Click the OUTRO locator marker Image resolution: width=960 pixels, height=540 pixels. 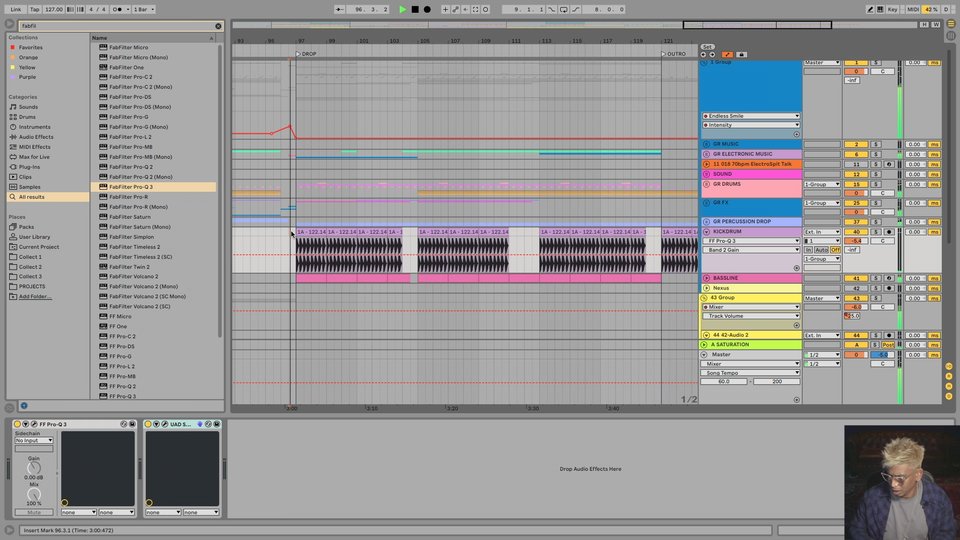tap(673, 54)
